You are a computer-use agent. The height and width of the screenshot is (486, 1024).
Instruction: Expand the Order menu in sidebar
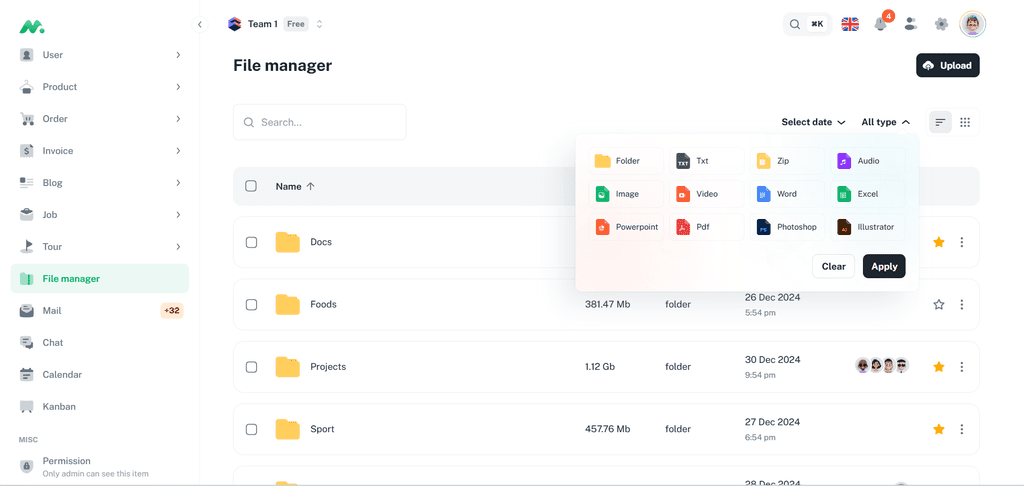(x=100, y=119)
